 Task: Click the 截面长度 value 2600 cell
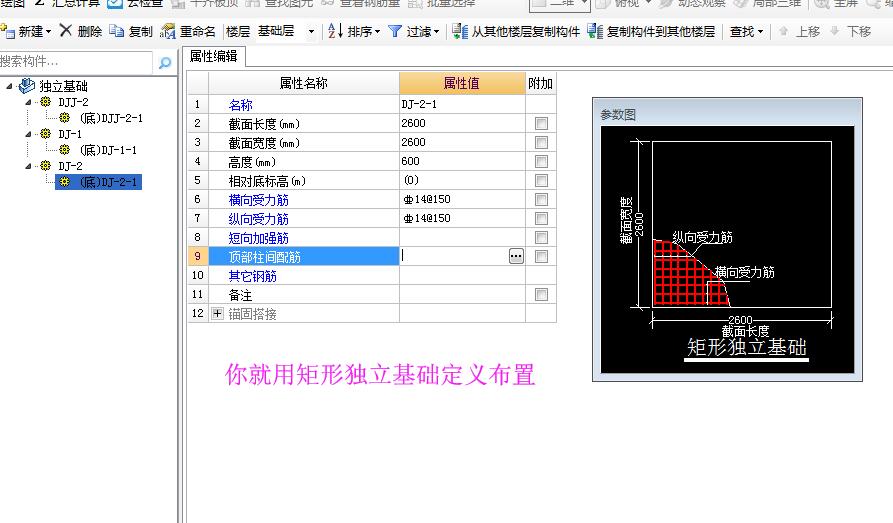[x=462, y=123]
